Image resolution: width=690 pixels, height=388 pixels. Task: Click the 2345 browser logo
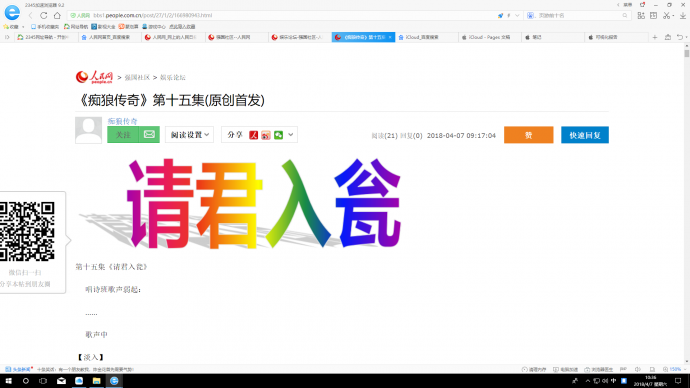pyautogui.click(x=12, y=12)
